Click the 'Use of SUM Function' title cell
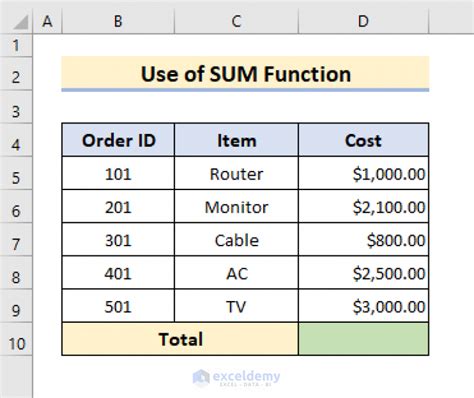 coord(245,74)
